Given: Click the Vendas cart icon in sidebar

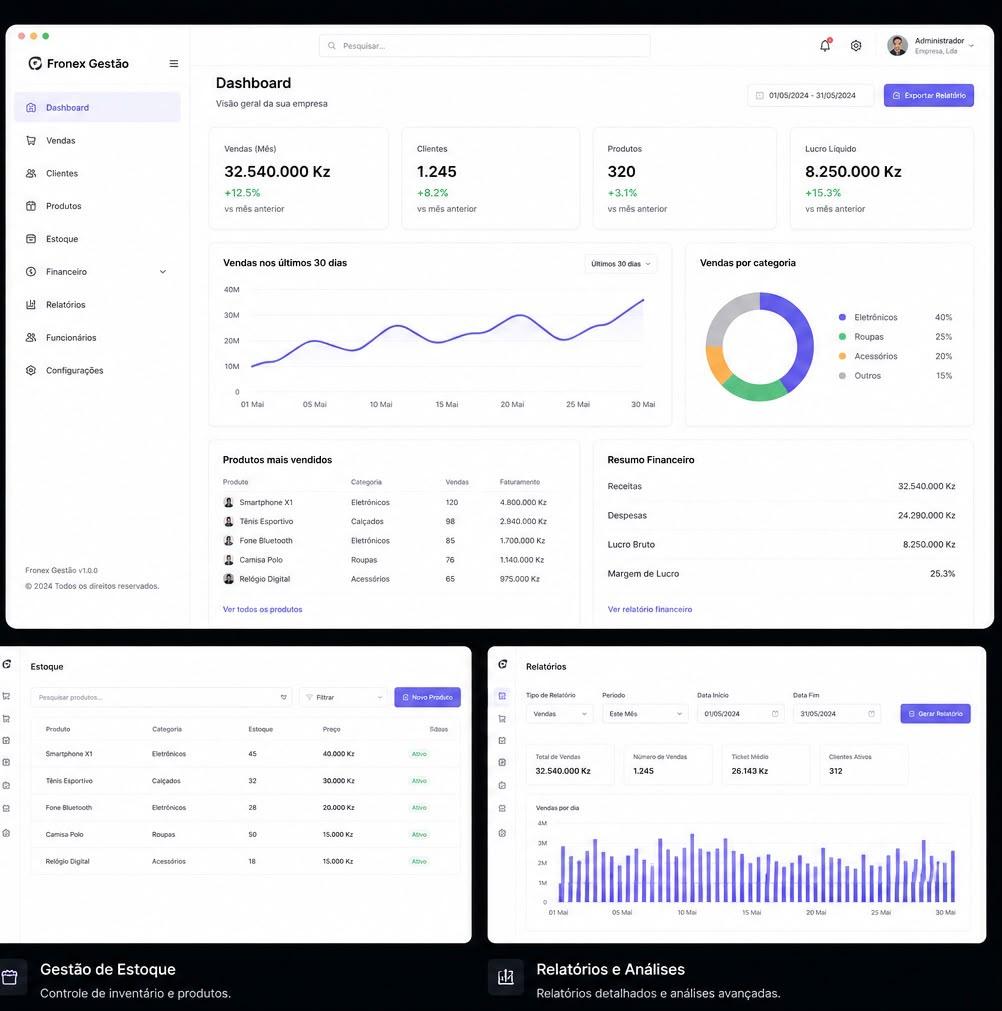Looking at the screenshot, I should (31, 141).
